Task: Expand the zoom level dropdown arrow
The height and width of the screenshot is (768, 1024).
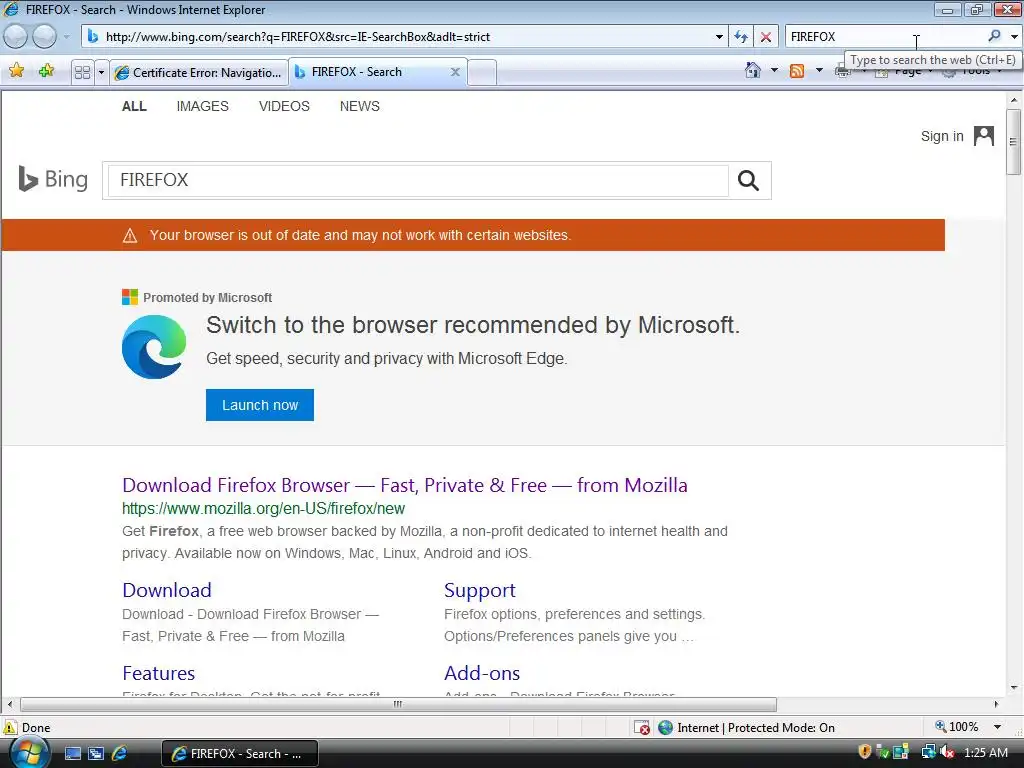Action: point(997,727)
